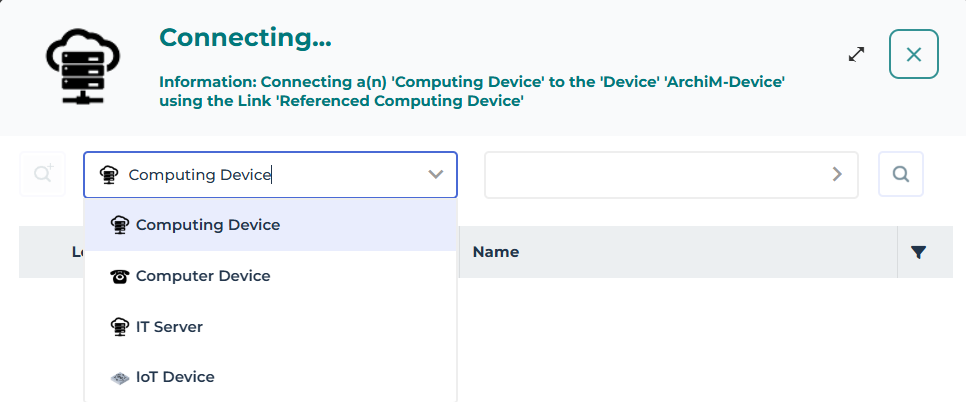Open the filter funnel in the table header
966x402 pixels.
point(919,253)
